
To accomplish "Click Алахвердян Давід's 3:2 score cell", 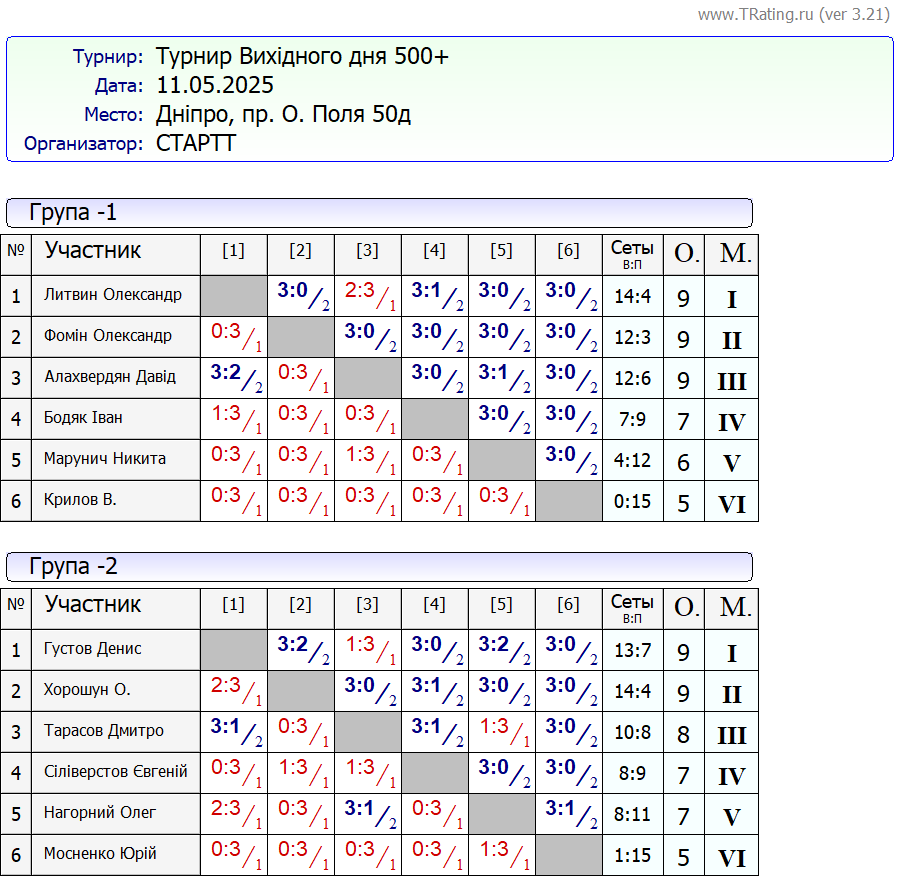I will (233, 377).
